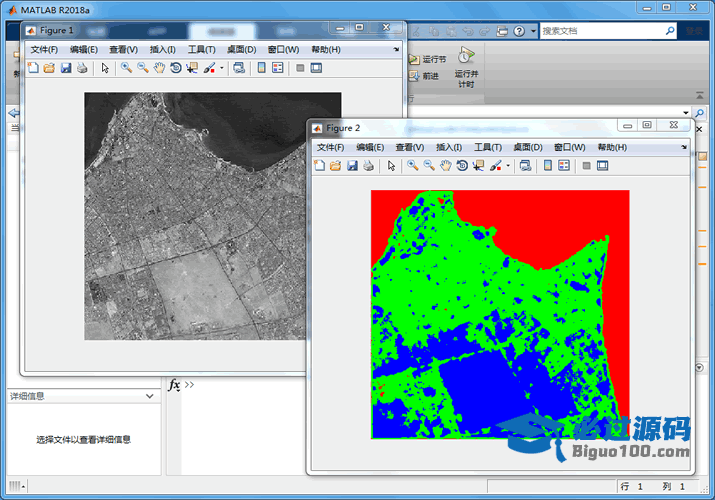The height and width of the screenshot is (500, 715).
Task: Click segmented image in Figure 2
Action: click(x=500, y=314)
